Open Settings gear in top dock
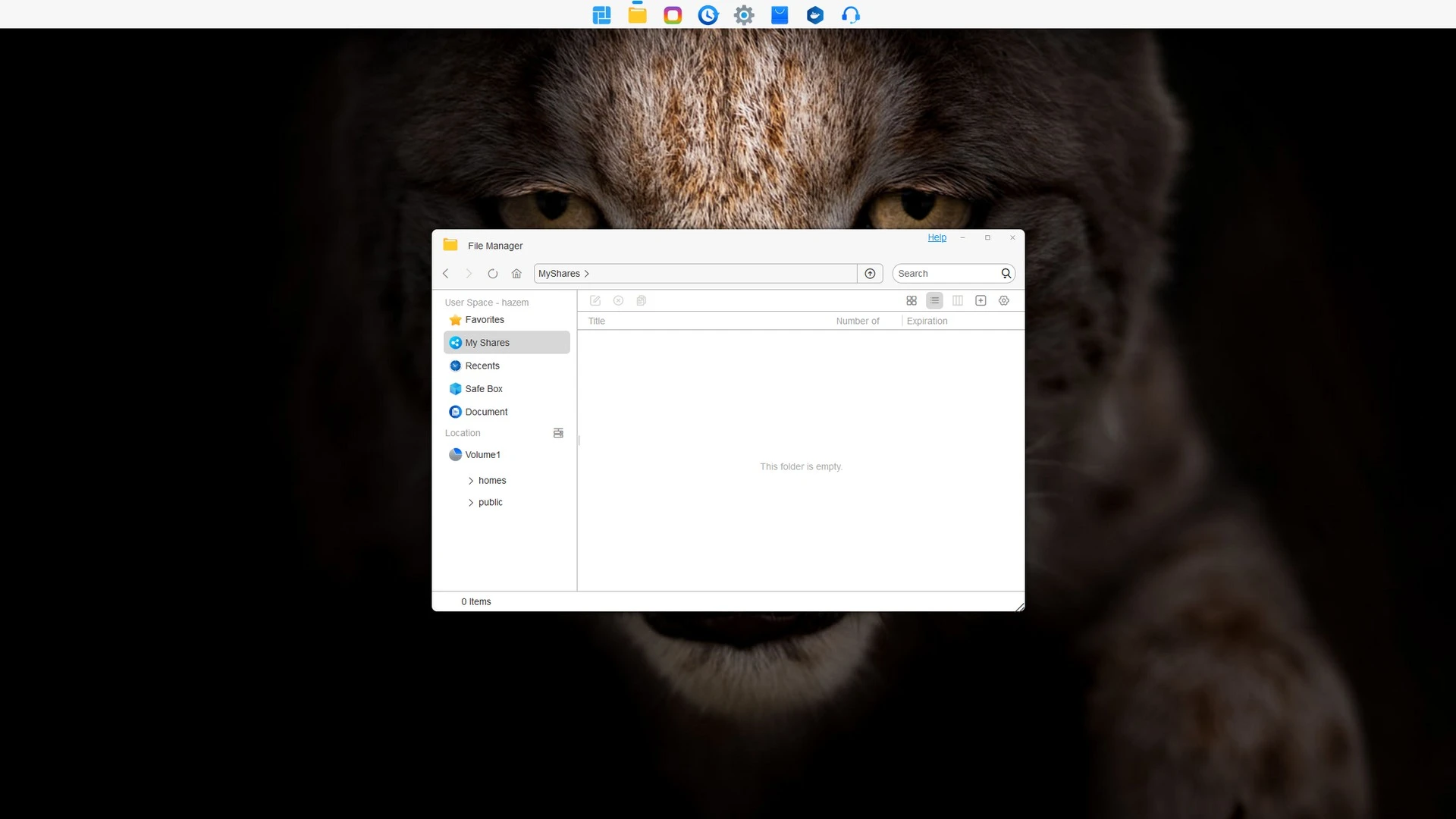The height and width of the screenshot is (819, 1456). 744,15
